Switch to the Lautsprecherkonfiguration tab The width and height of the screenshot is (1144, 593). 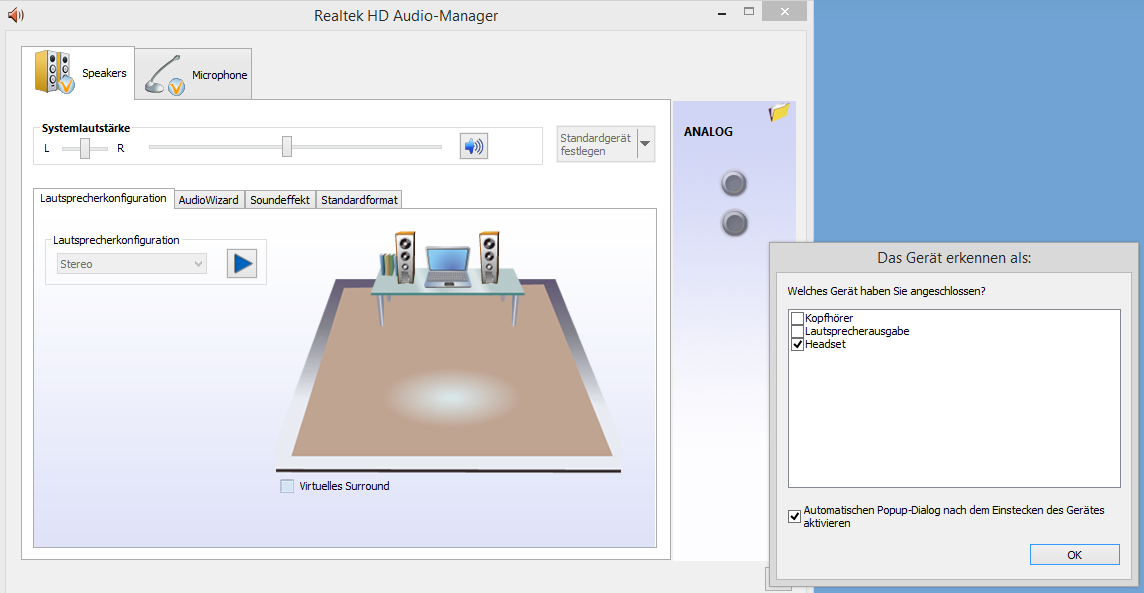point(104,198)
